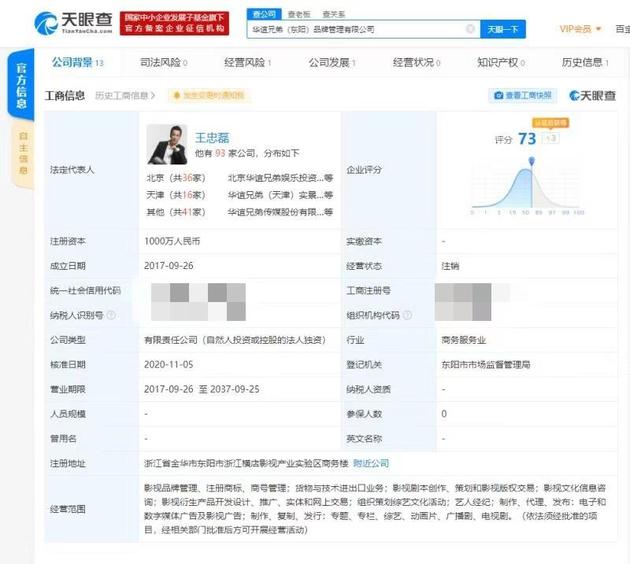
Task: Open the VIP会员 dropdown menu
Action: [x=580, y=29]
